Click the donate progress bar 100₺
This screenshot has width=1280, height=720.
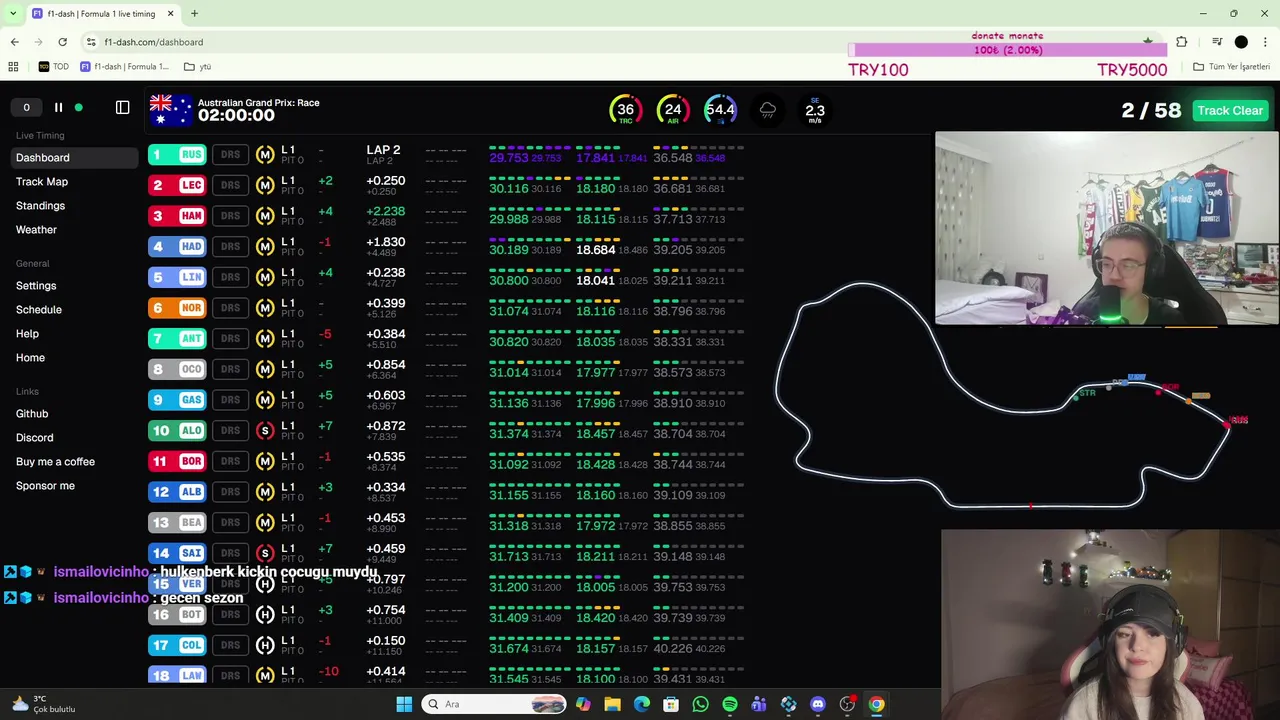(x=1008, y=50)
